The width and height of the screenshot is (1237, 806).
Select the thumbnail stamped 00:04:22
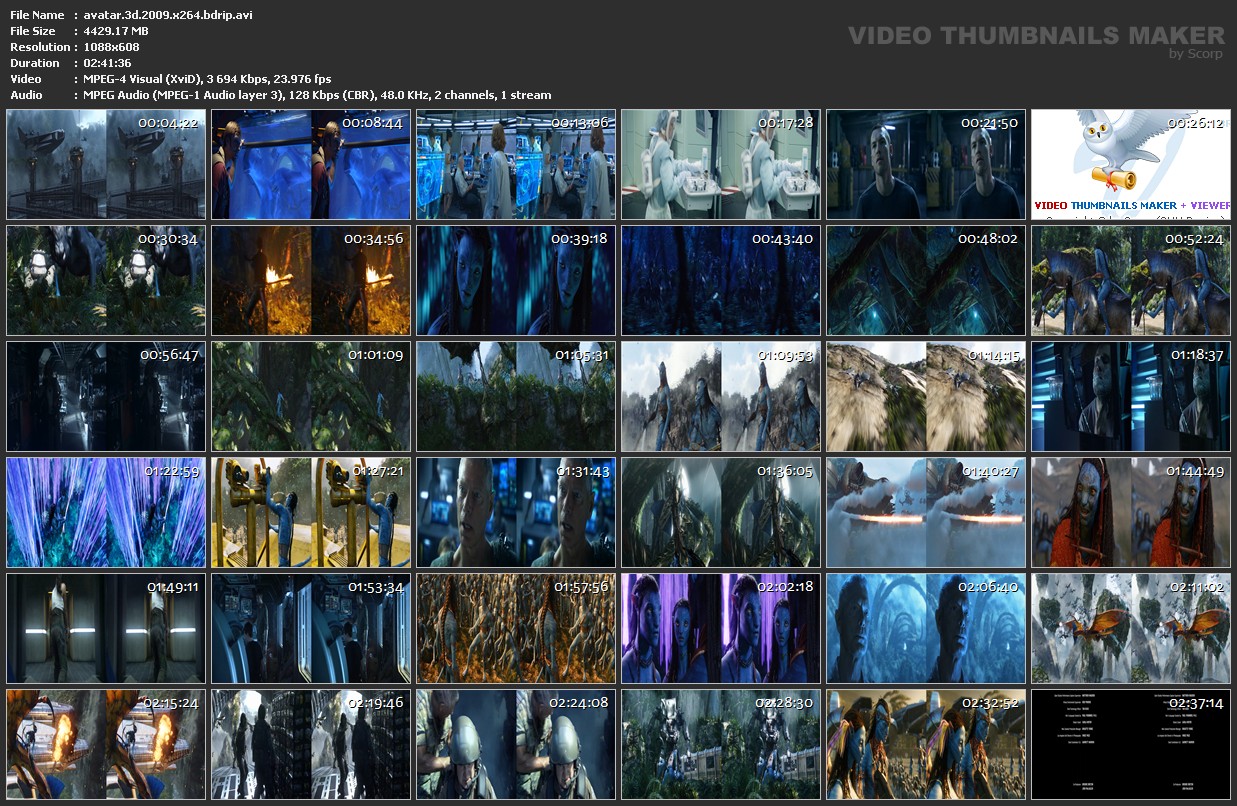point(106,164)
